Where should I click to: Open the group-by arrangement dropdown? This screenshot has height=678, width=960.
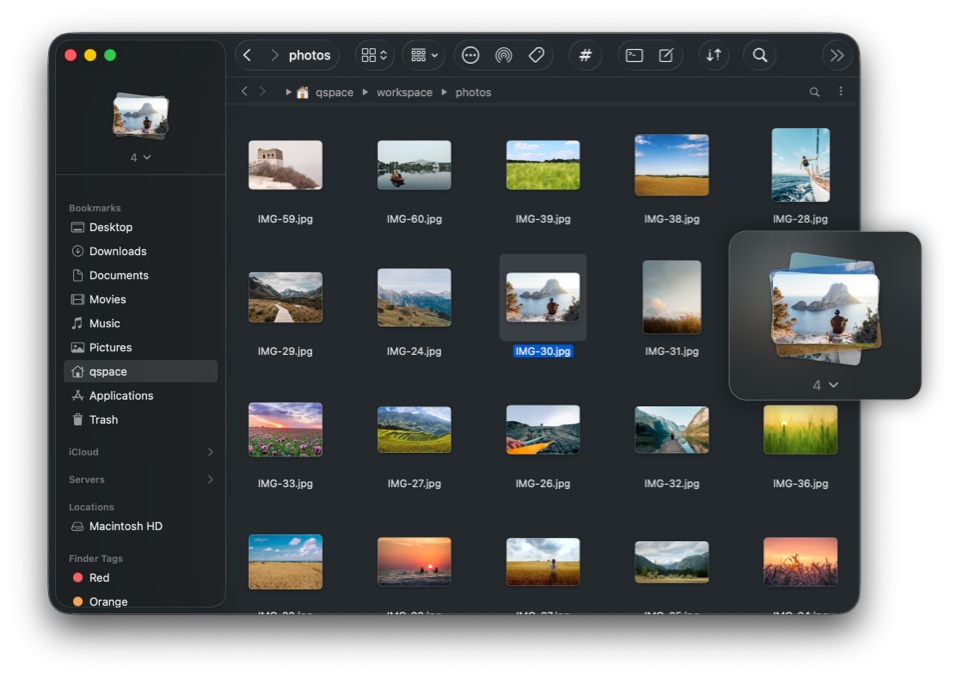coord(424,56)
